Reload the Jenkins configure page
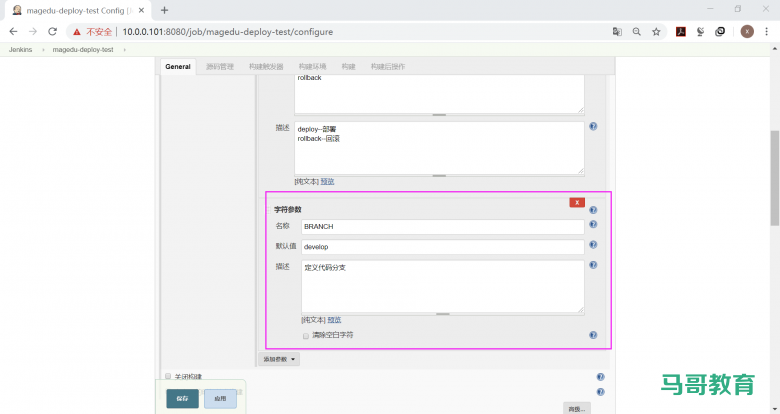The height and width of the screenshot is (414, 780). [52, 32]
